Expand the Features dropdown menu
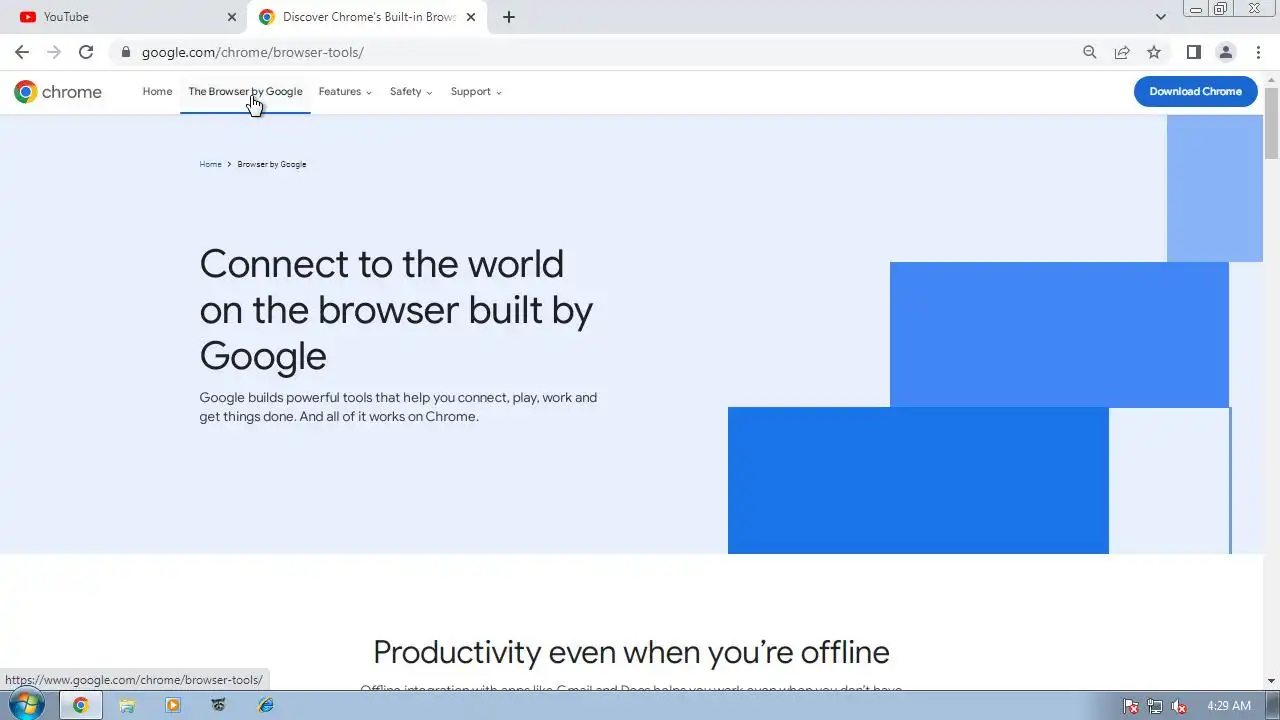 345,91
